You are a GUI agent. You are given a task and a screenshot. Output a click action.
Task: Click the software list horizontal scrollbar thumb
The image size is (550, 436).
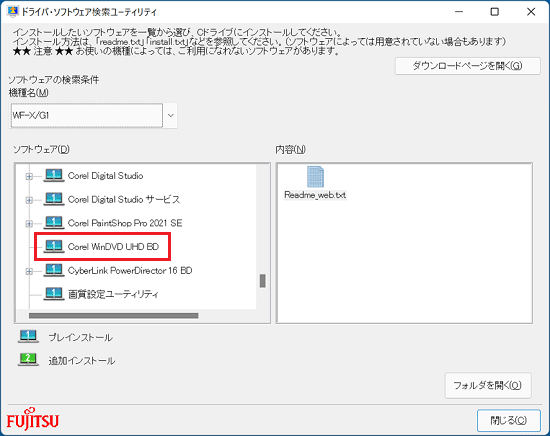click(x=113, y=316)
